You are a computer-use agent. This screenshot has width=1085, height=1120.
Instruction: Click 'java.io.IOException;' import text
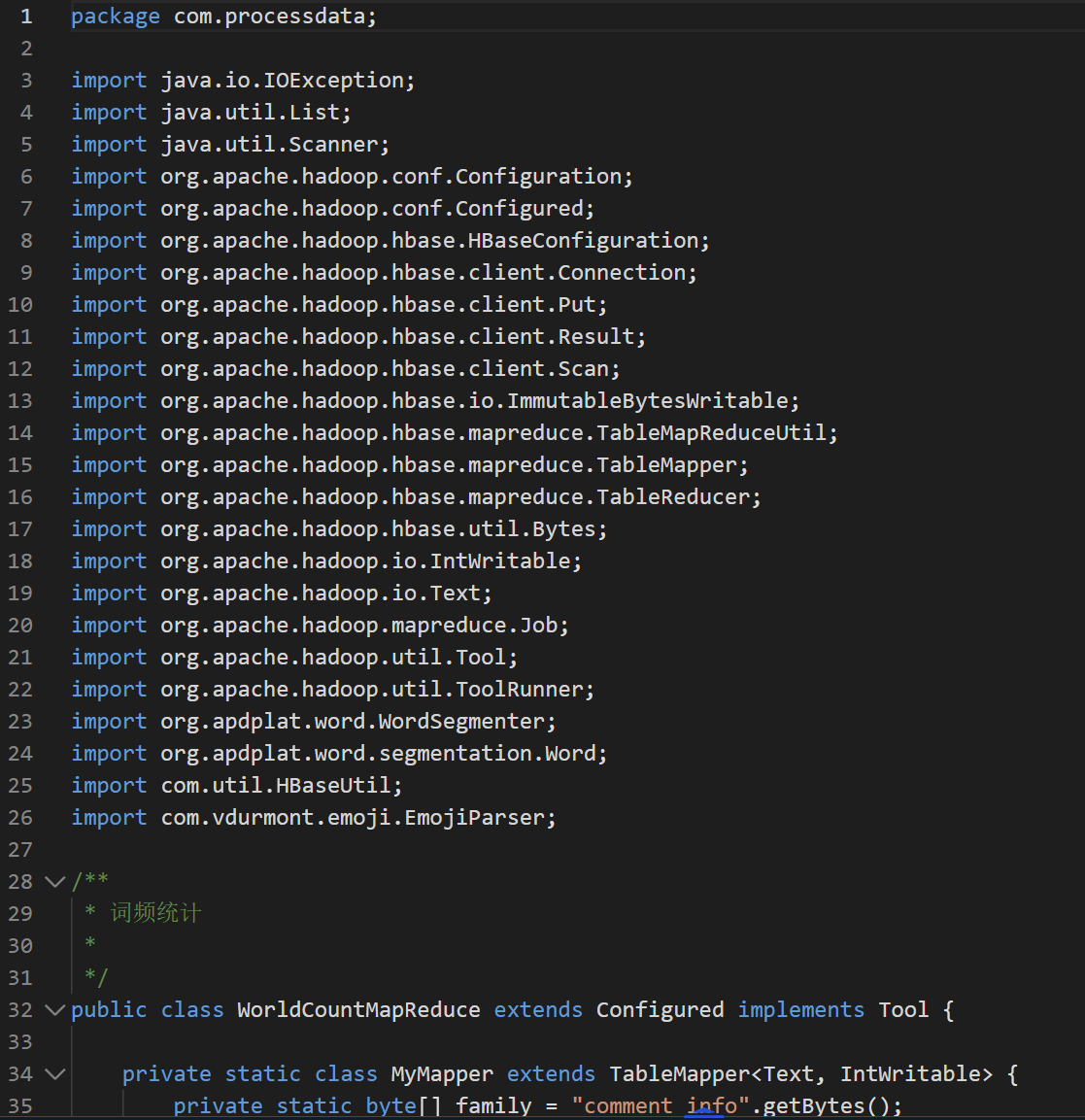coord(288,80)
